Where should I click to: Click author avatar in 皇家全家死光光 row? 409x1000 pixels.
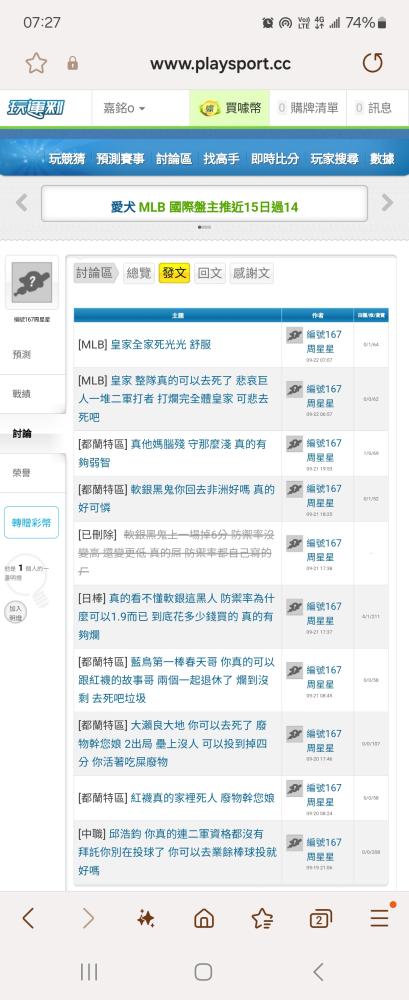pos(294,335)
